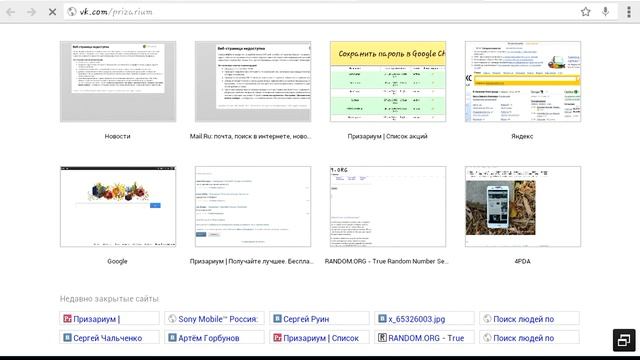Go forward with the forward arrow
640x360 pixels.
[31, 12]
